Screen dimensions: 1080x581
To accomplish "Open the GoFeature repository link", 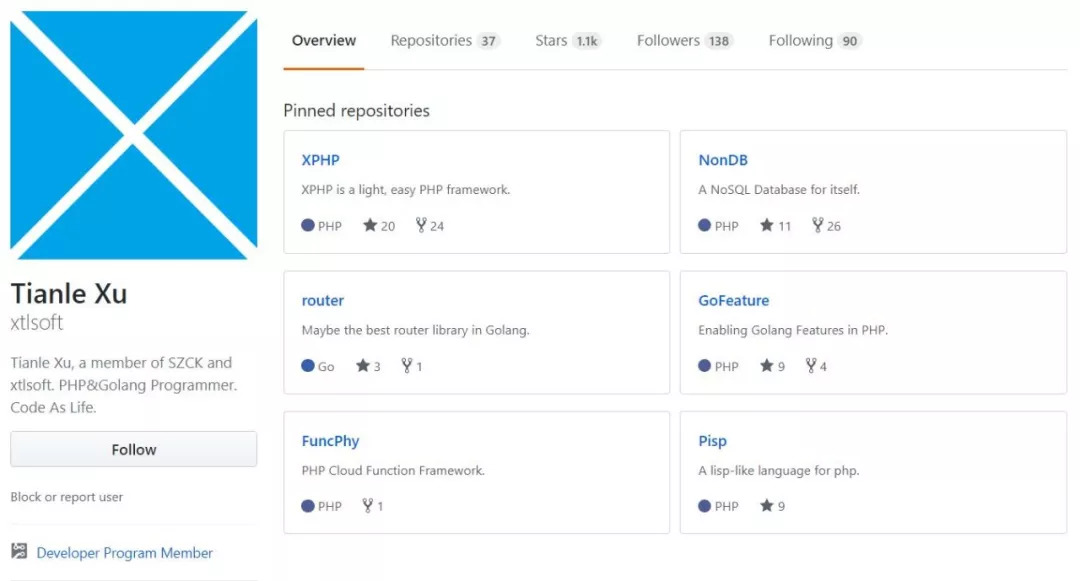I will pos(734,300).
